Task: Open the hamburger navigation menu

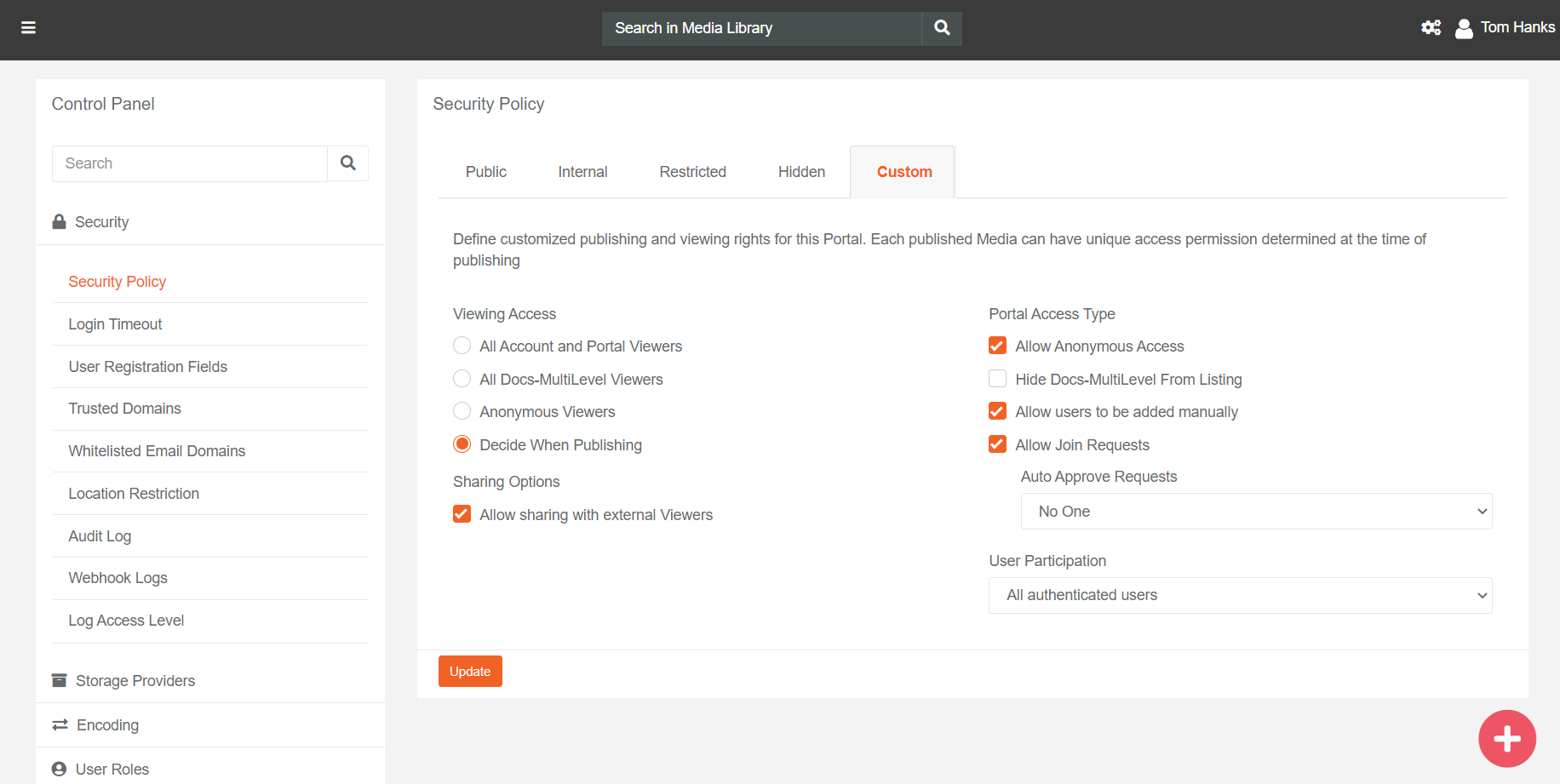Action: pyautogui.click(x=28, y=28)
